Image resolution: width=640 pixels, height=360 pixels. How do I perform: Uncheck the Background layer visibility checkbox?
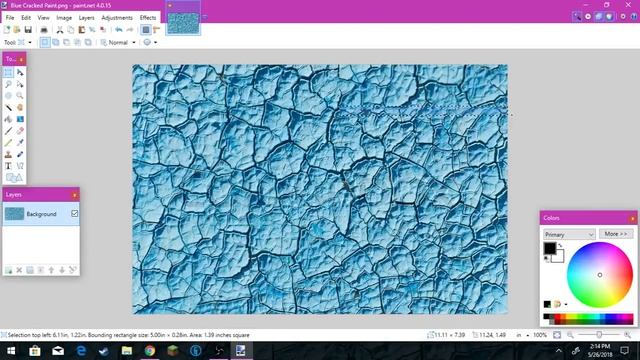[74, 213]
